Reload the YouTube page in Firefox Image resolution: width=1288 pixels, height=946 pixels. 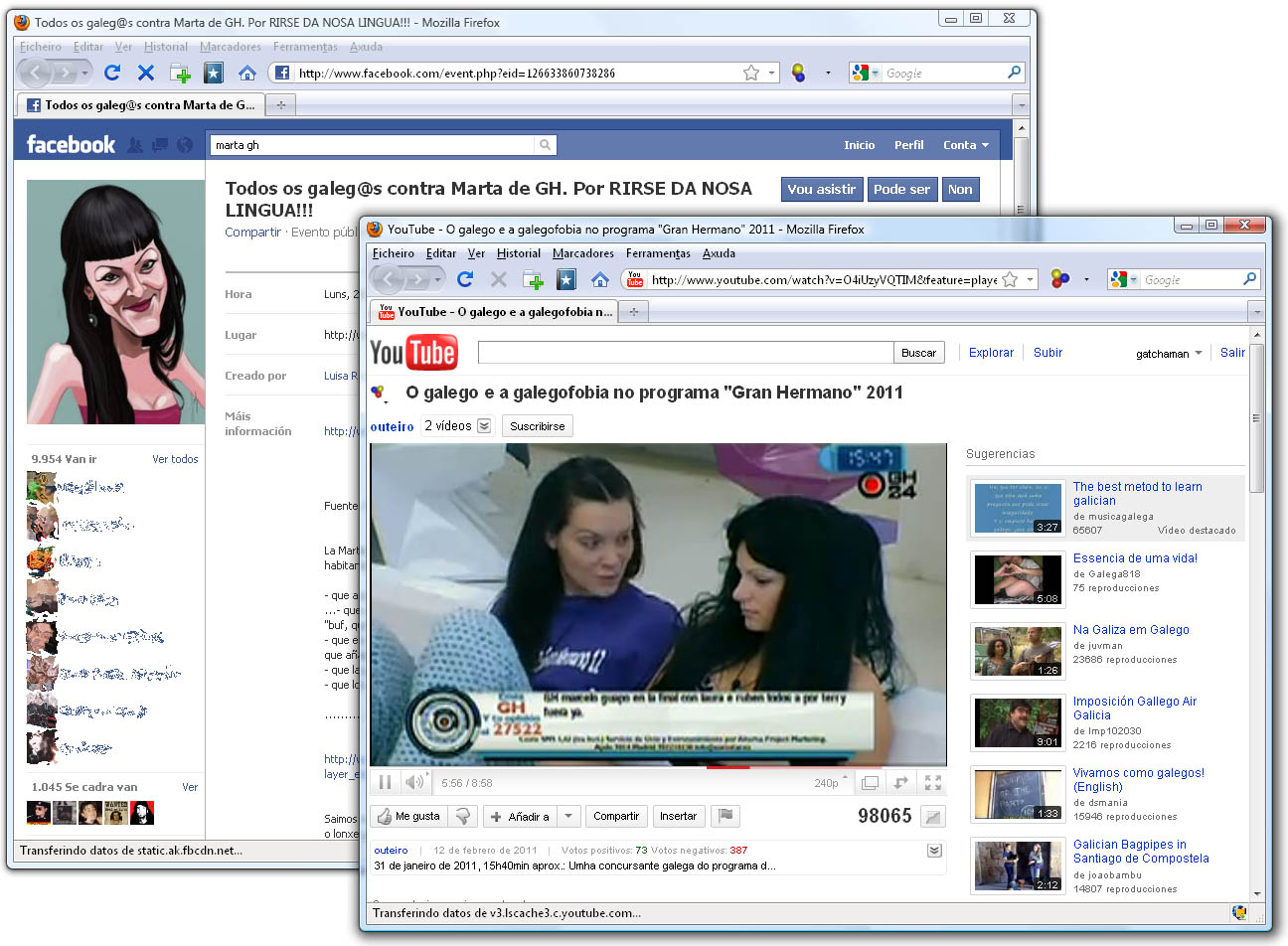pos(464,279)
